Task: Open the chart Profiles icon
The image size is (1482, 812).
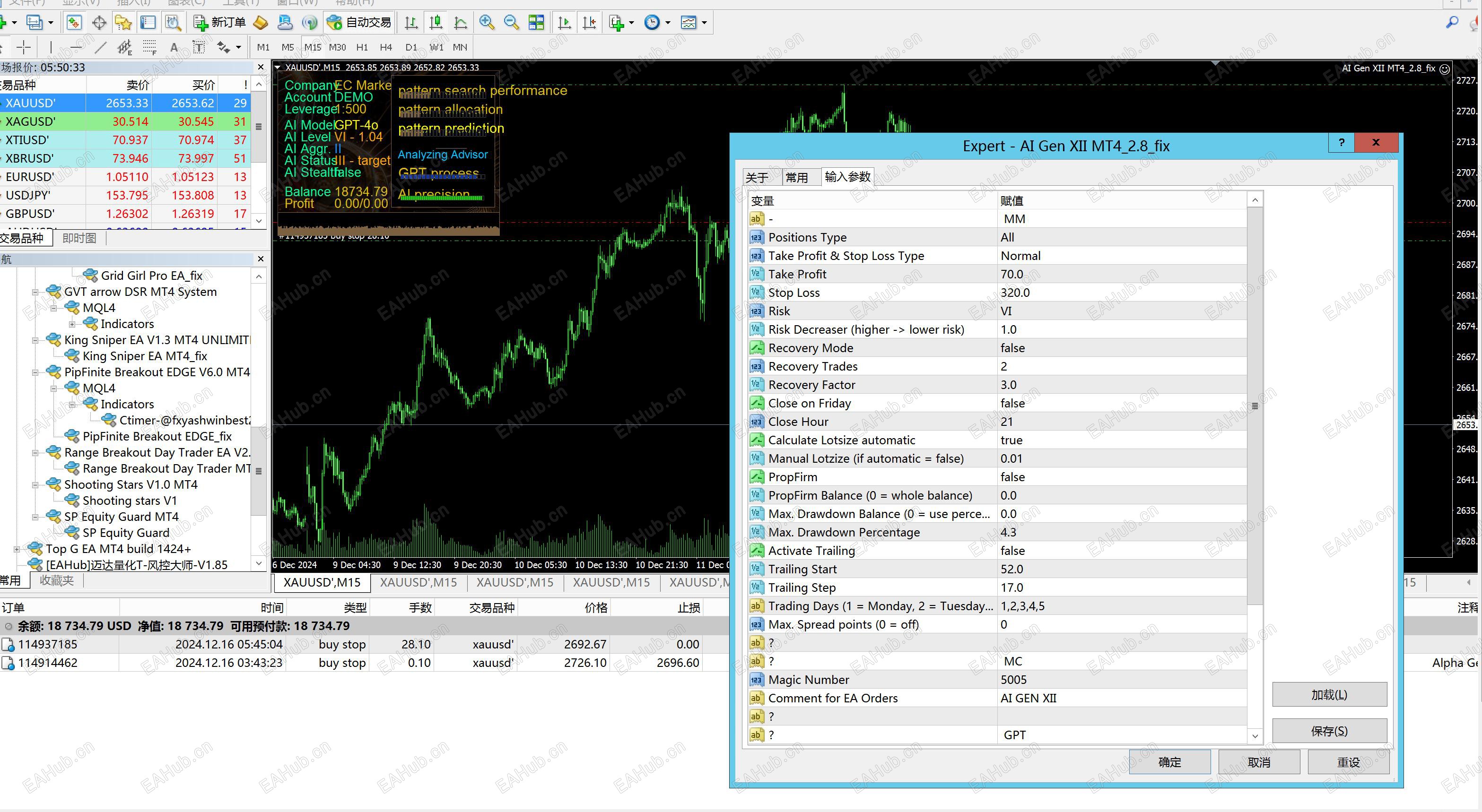Action: [35, 22]
